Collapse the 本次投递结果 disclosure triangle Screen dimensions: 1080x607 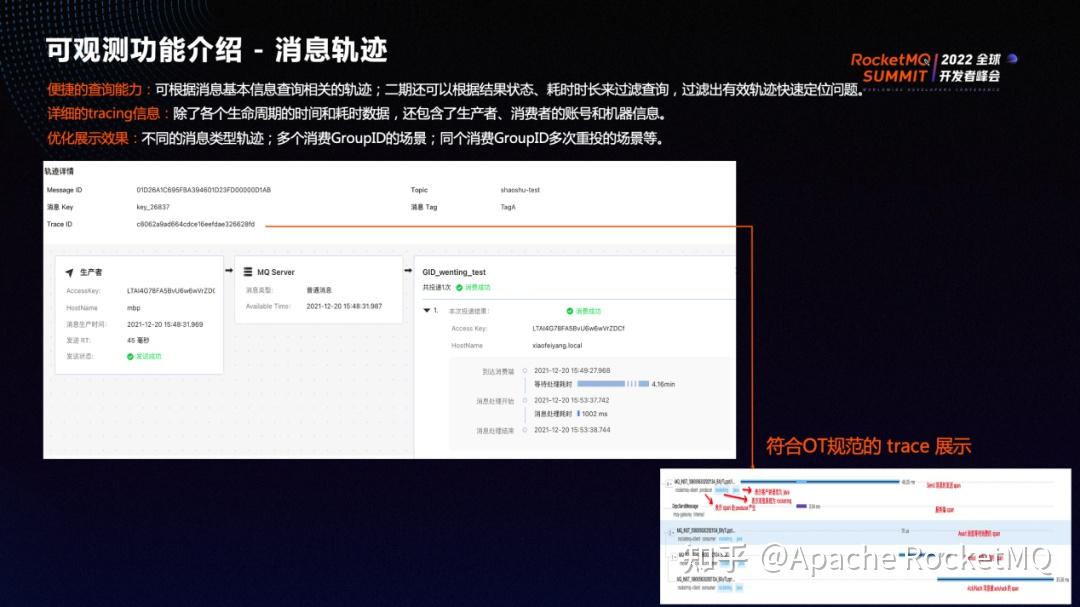pyautogui.click(x=425, y=309)
